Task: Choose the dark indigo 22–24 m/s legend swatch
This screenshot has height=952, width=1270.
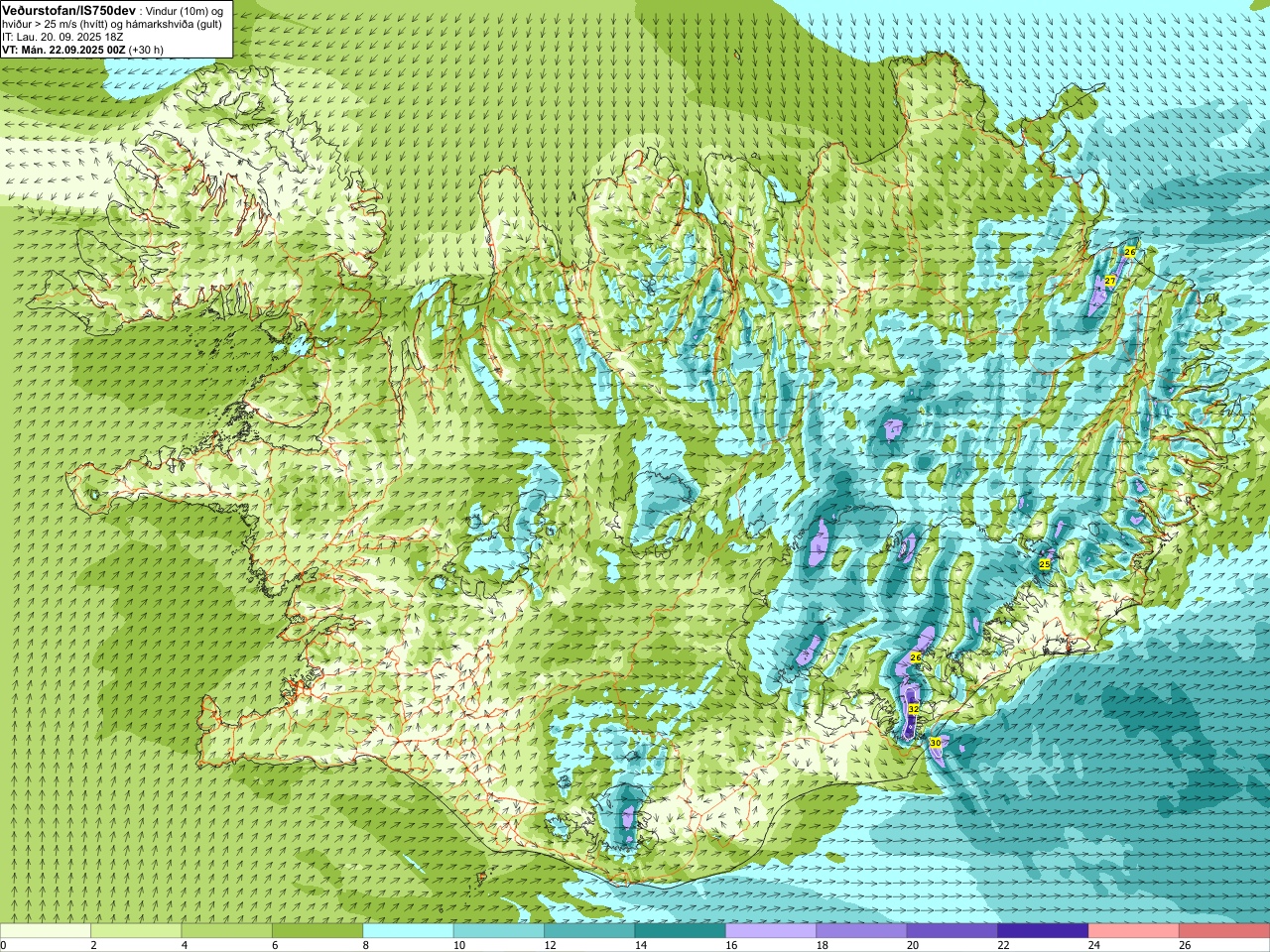Action: (x=1043, y=931)
